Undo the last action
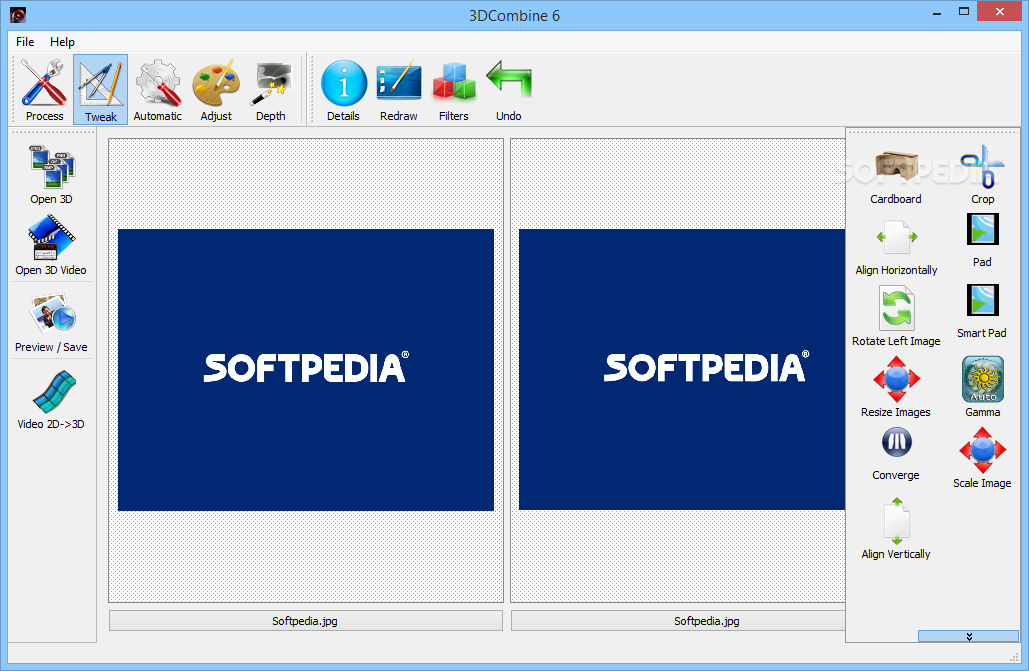This screenshot has height=671, width=1029. (x=509, y=90)
